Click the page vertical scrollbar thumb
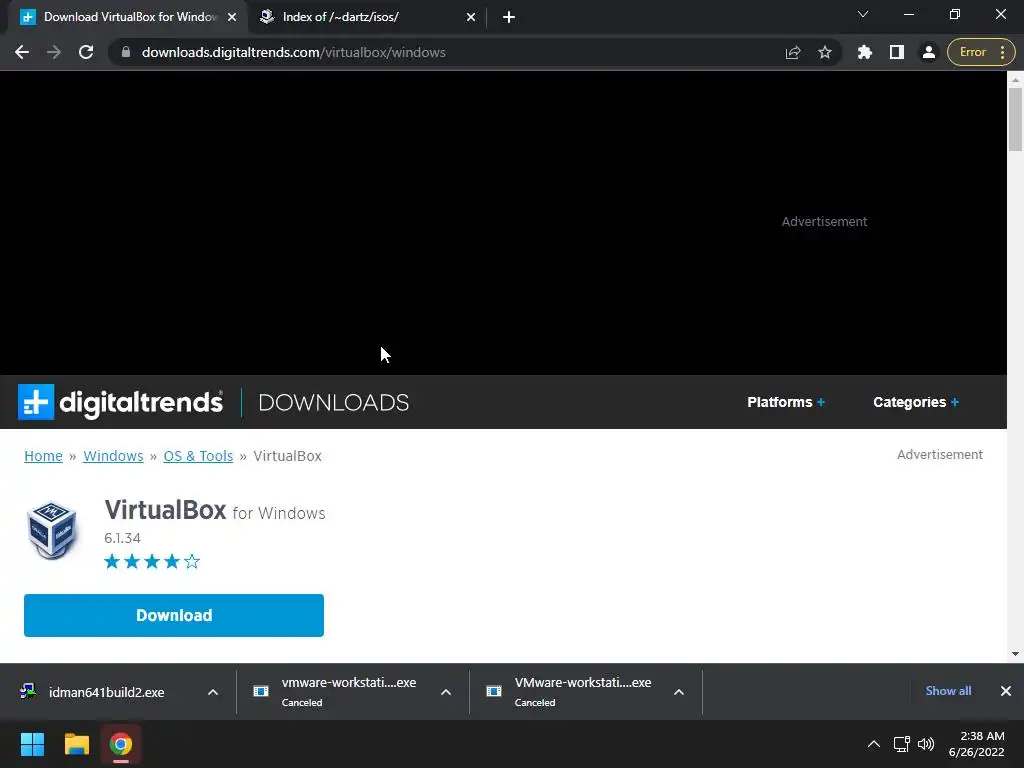Image resolution: width=1024 pixels, height=768 pixels. [x=1015, y=119]
